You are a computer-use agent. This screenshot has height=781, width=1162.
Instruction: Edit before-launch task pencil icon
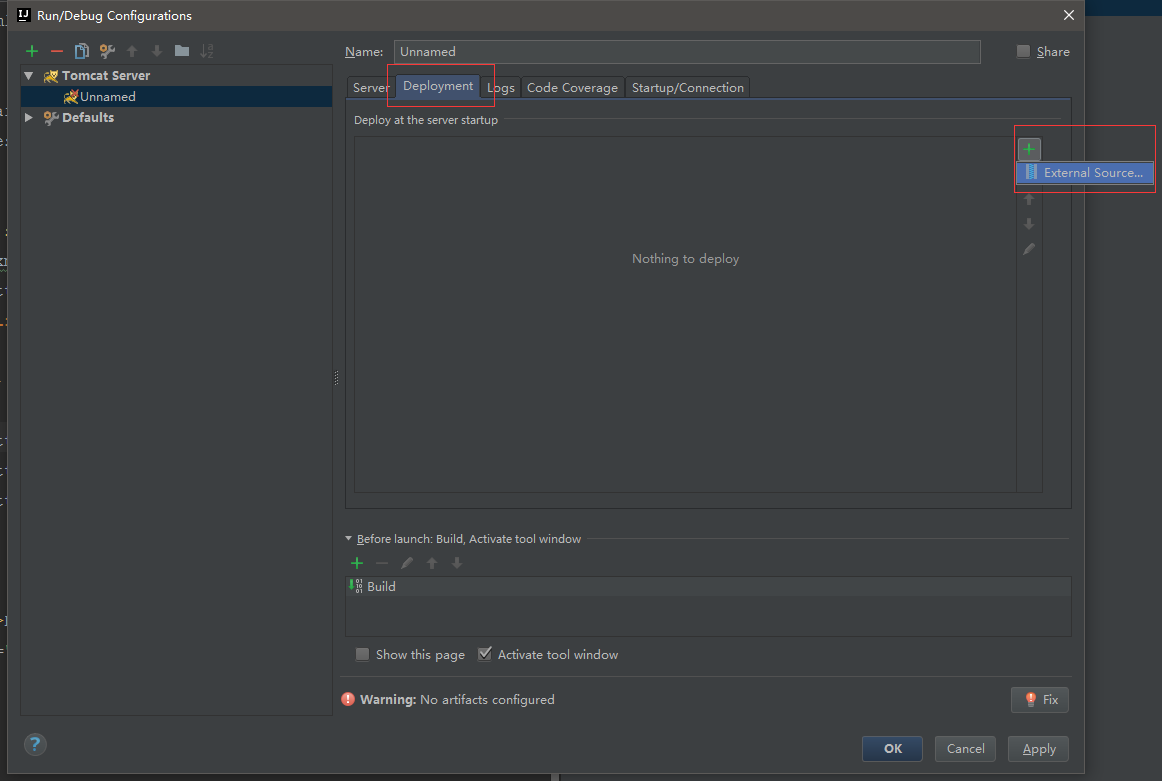[x=407, y=563]
